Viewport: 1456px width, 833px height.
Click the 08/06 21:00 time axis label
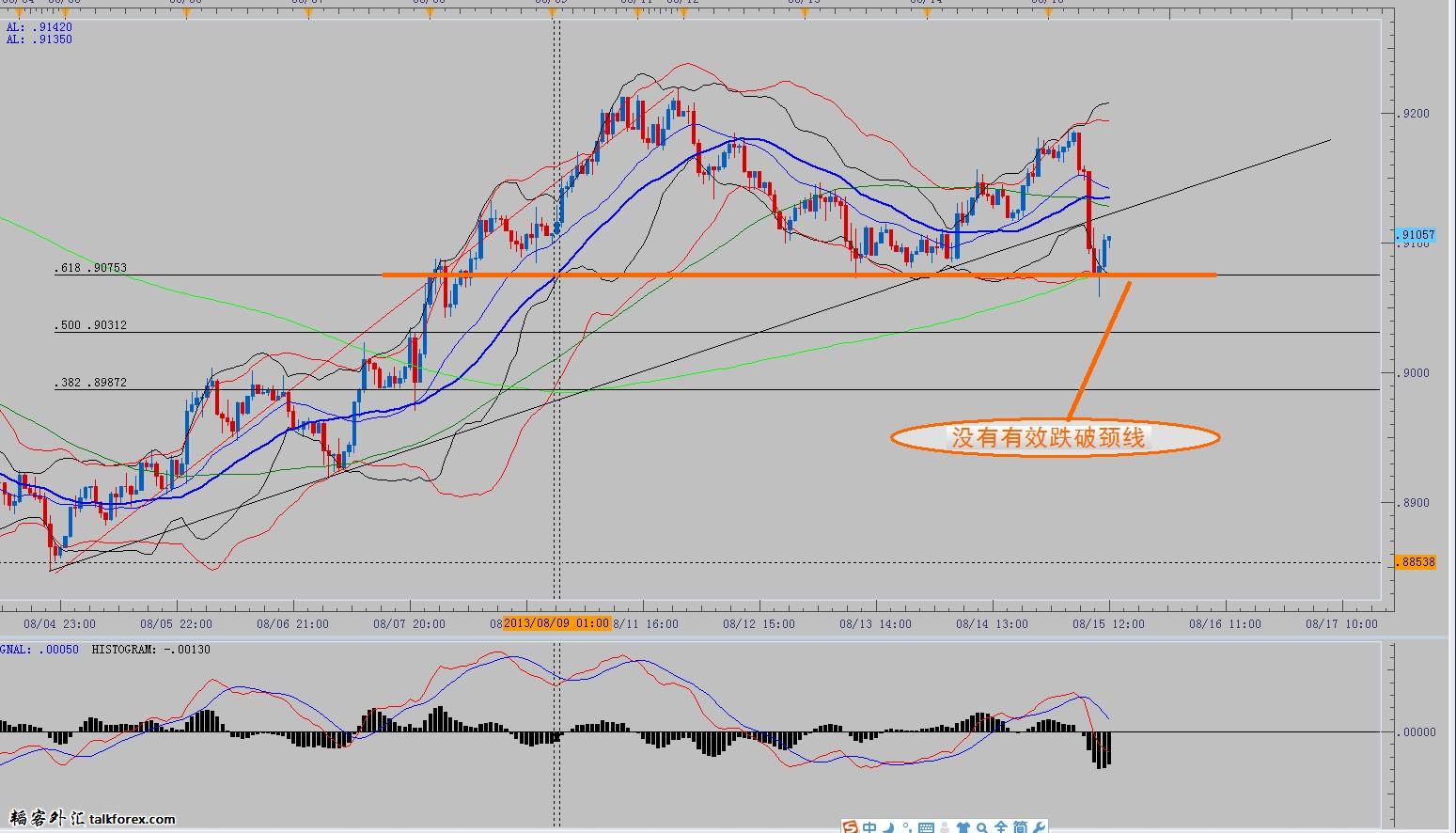(x=292, y=623)
